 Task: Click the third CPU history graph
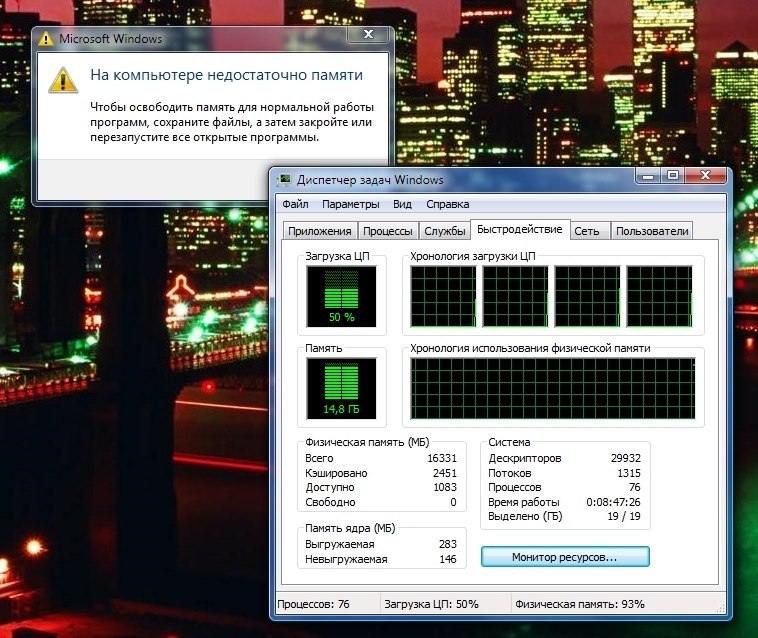[x=587, y=296]
